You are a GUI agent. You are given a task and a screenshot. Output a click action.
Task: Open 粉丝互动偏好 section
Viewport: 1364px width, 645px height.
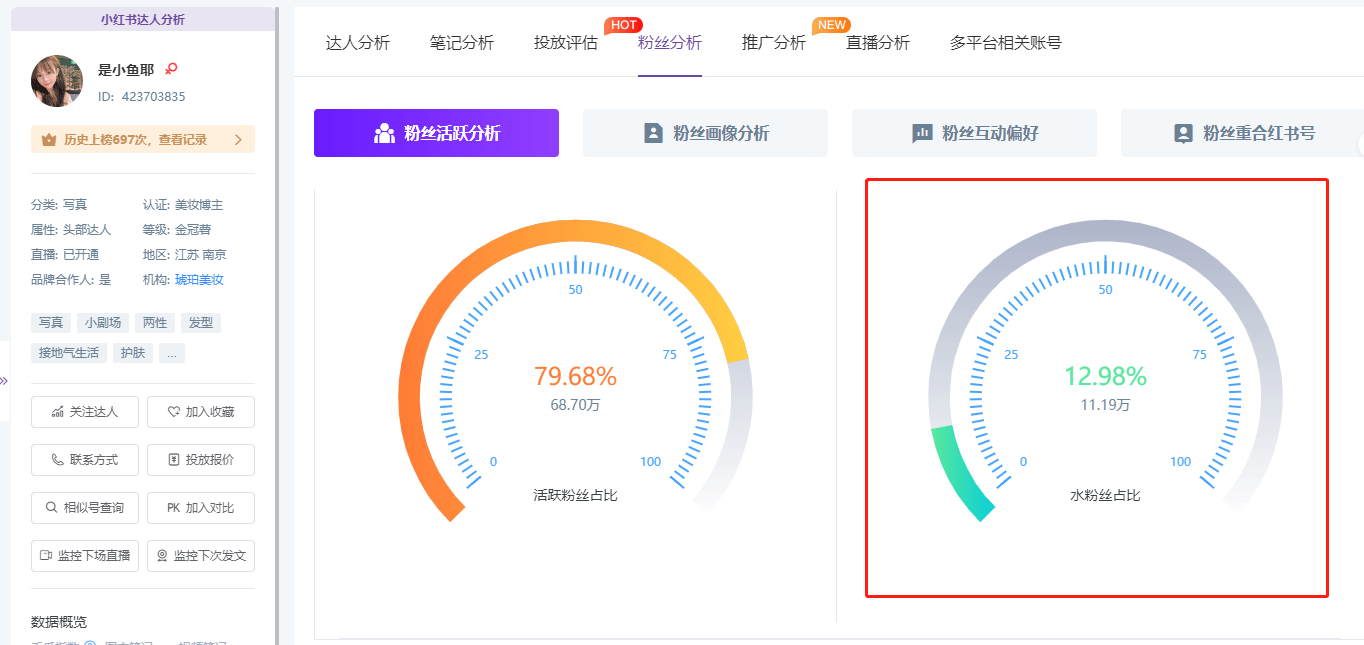coord(974,133)
